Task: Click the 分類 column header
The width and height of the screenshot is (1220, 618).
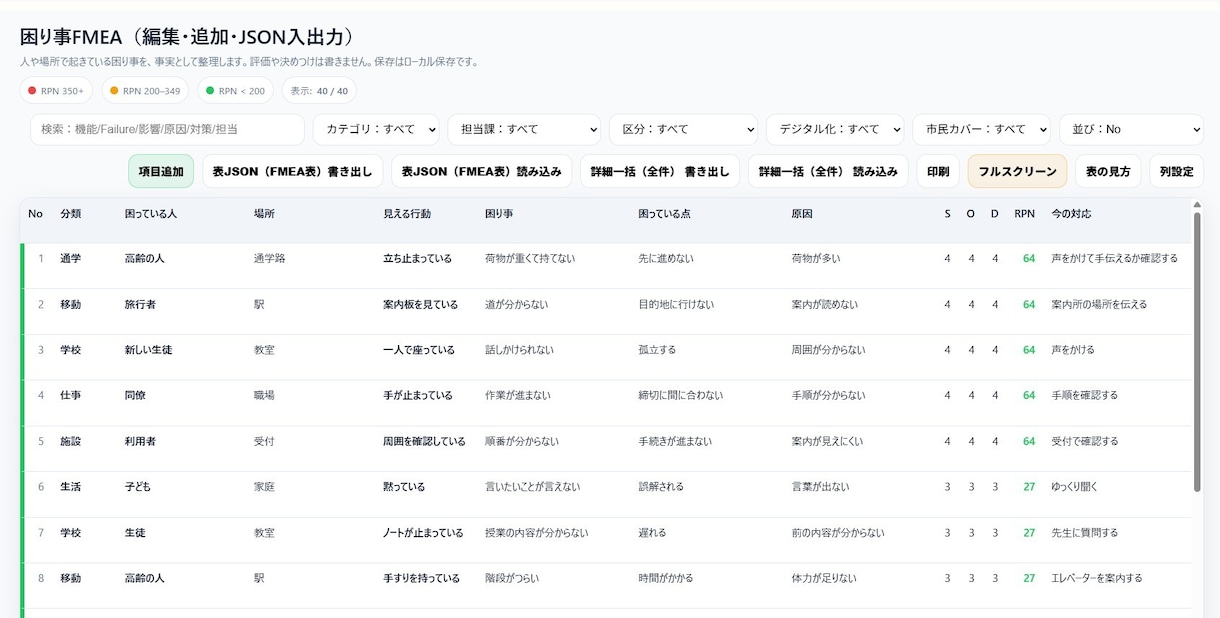Action: click(71, 214)
